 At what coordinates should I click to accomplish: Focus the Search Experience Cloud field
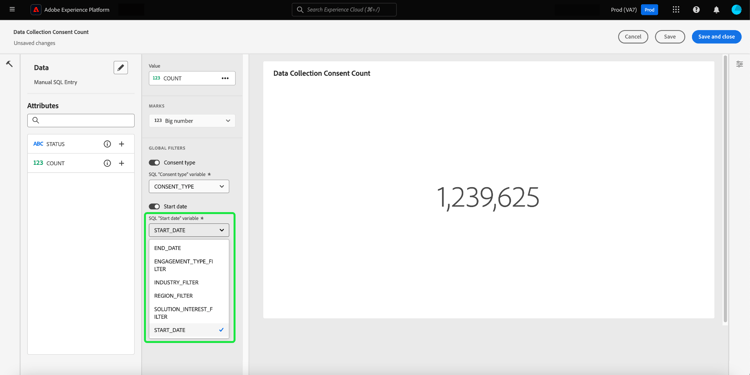click(x=344, y=10)
